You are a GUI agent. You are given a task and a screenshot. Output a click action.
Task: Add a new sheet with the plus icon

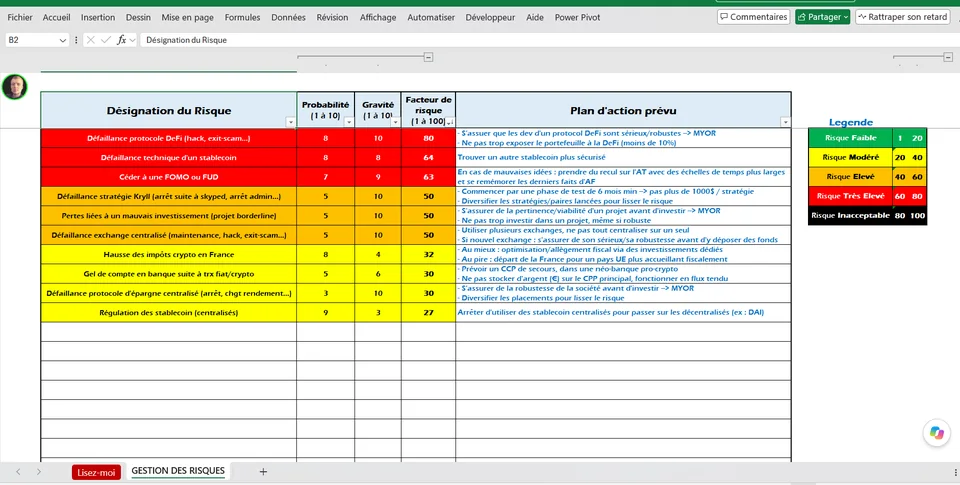[x=263, y=472]
